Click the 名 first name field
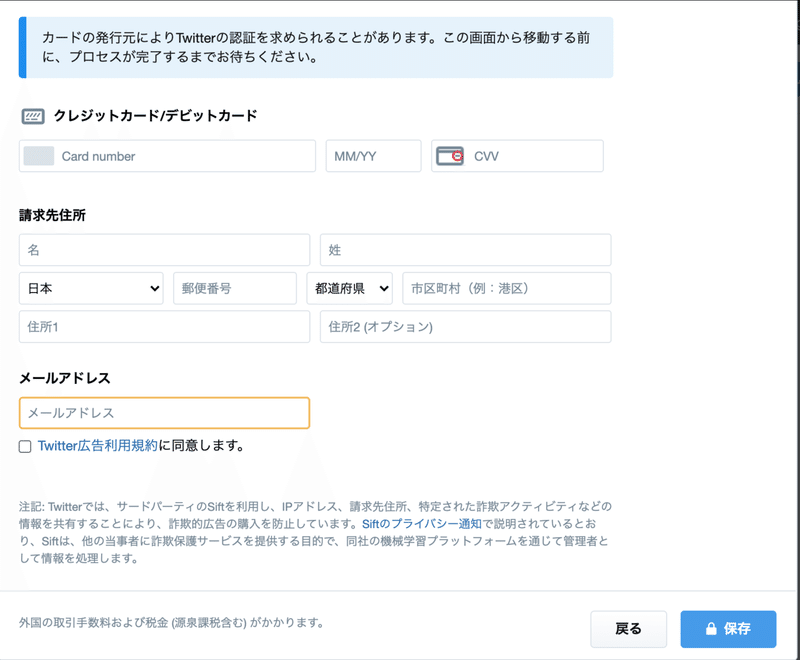The image size is (800, 660). tap(164, 250)
